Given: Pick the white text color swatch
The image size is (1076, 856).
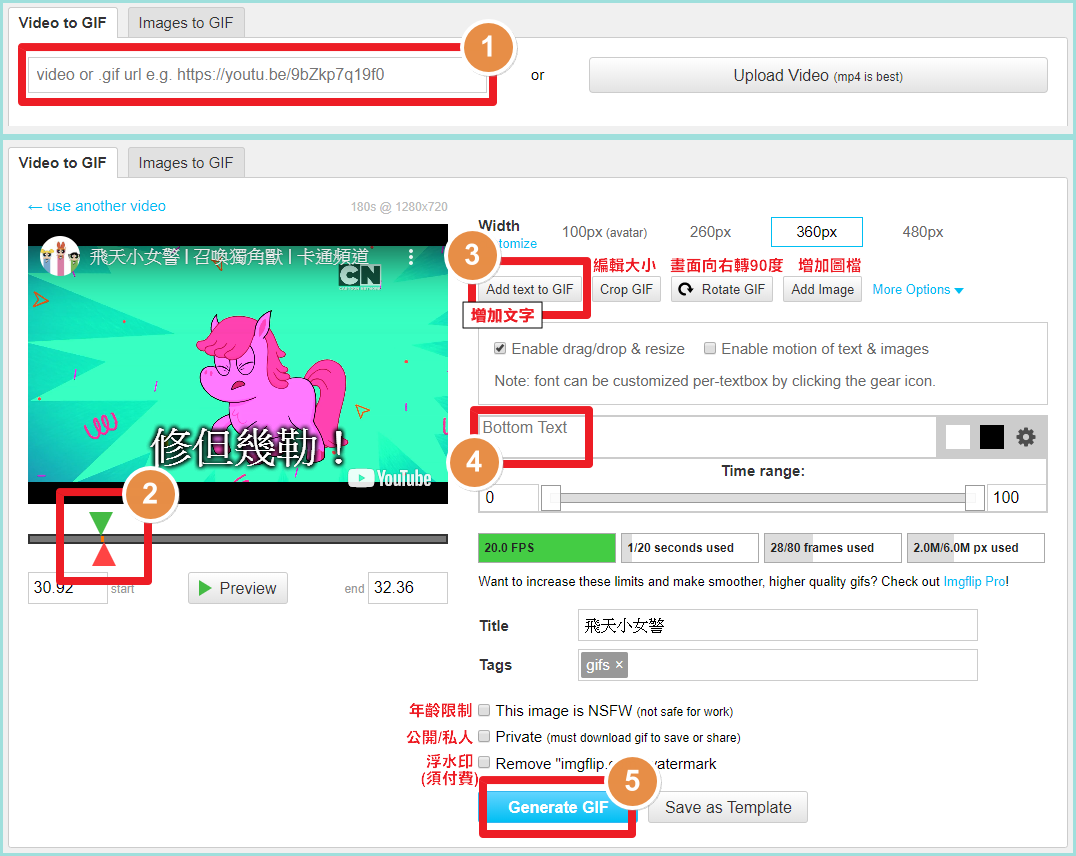Looking at the screenshot, I should (x=958, y=437).
